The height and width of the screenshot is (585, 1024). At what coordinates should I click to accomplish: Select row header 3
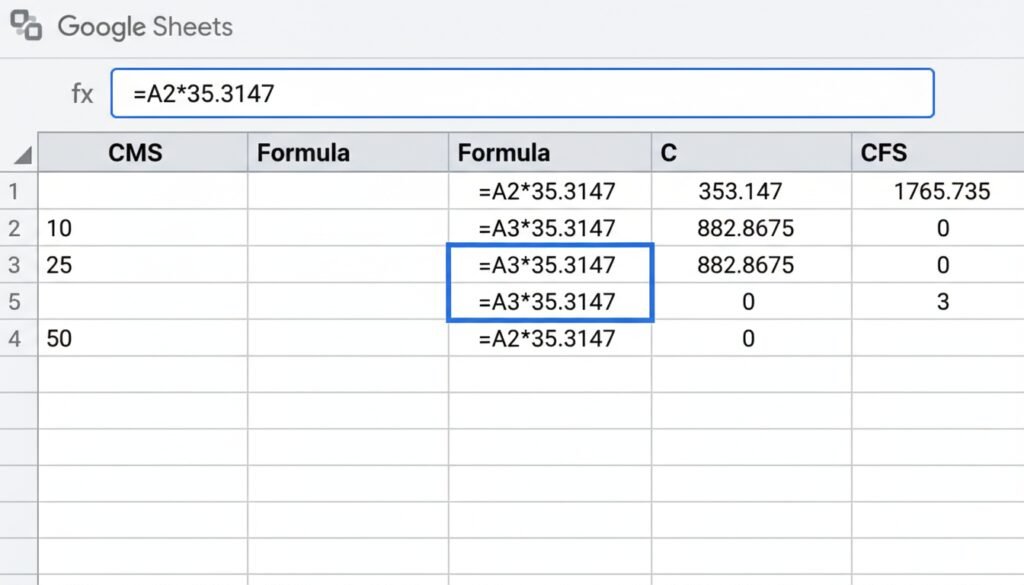pos(19,264)
